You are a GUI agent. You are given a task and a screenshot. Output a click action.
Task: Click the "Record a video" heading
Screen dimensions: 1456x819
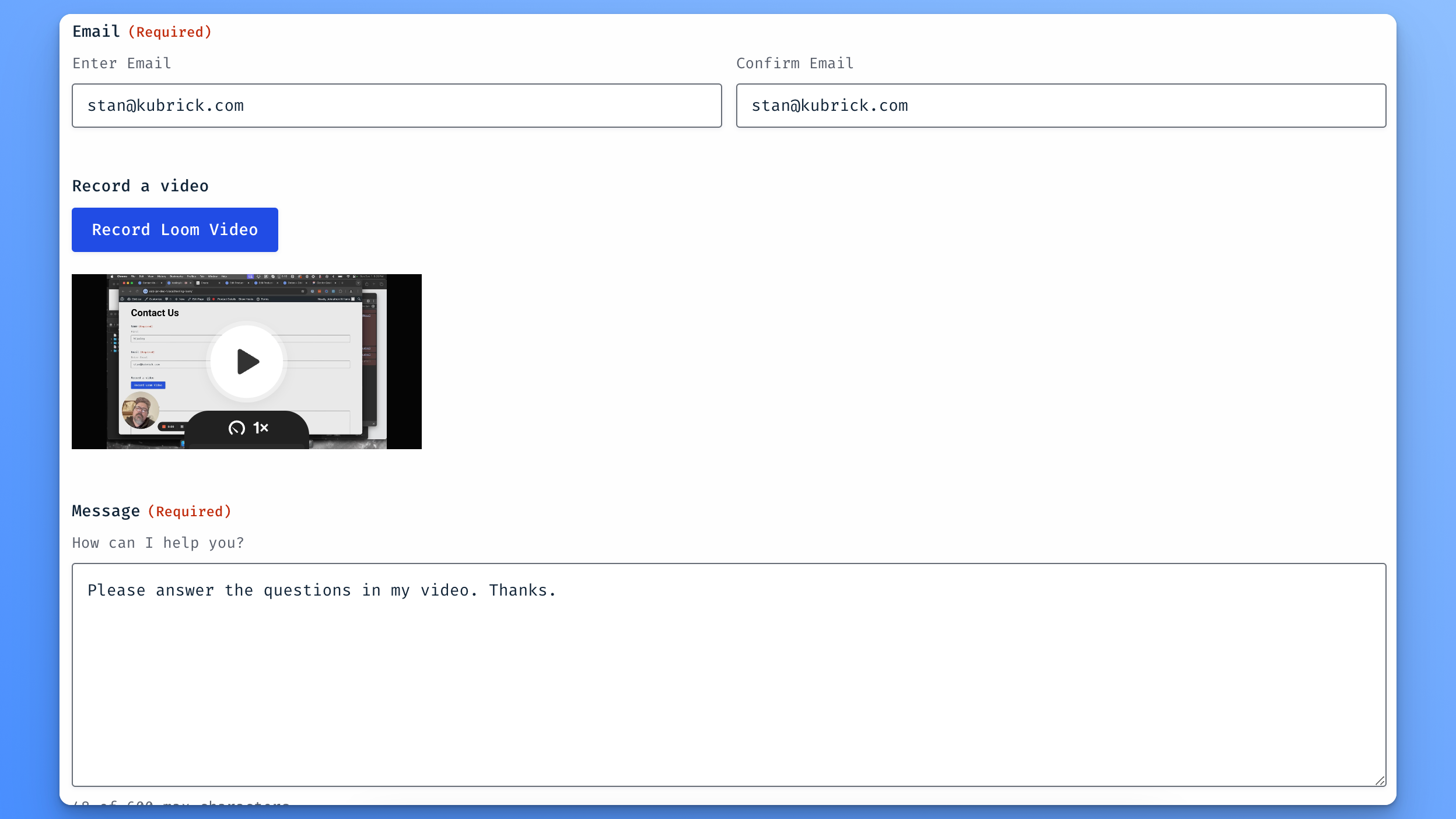(x=141, y=186)
